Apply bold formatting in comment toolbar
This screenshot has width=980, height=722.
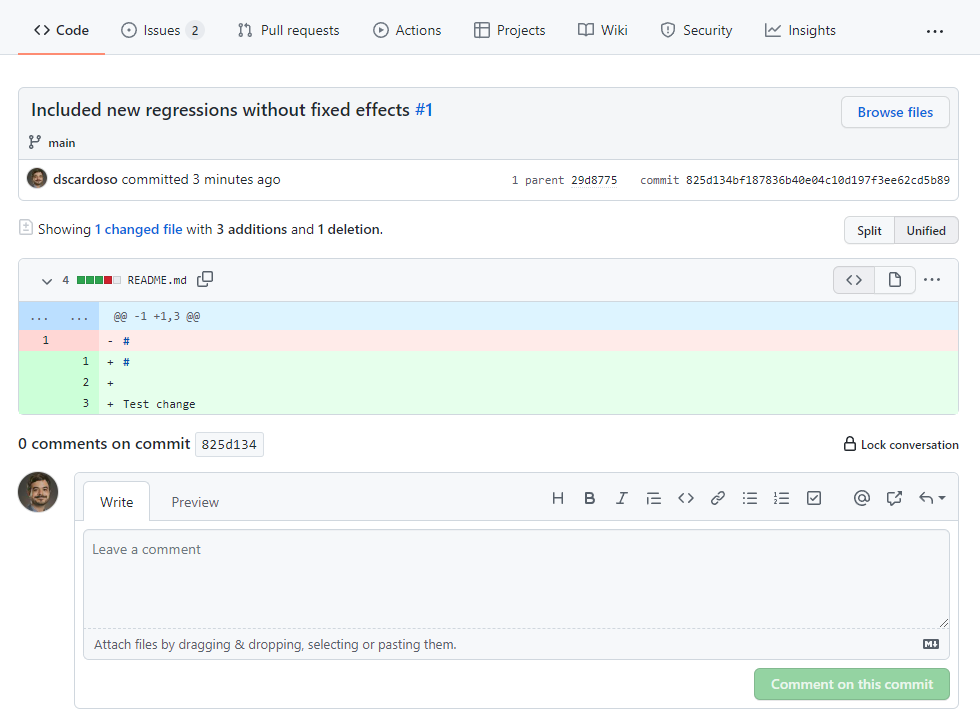point(590,498)
